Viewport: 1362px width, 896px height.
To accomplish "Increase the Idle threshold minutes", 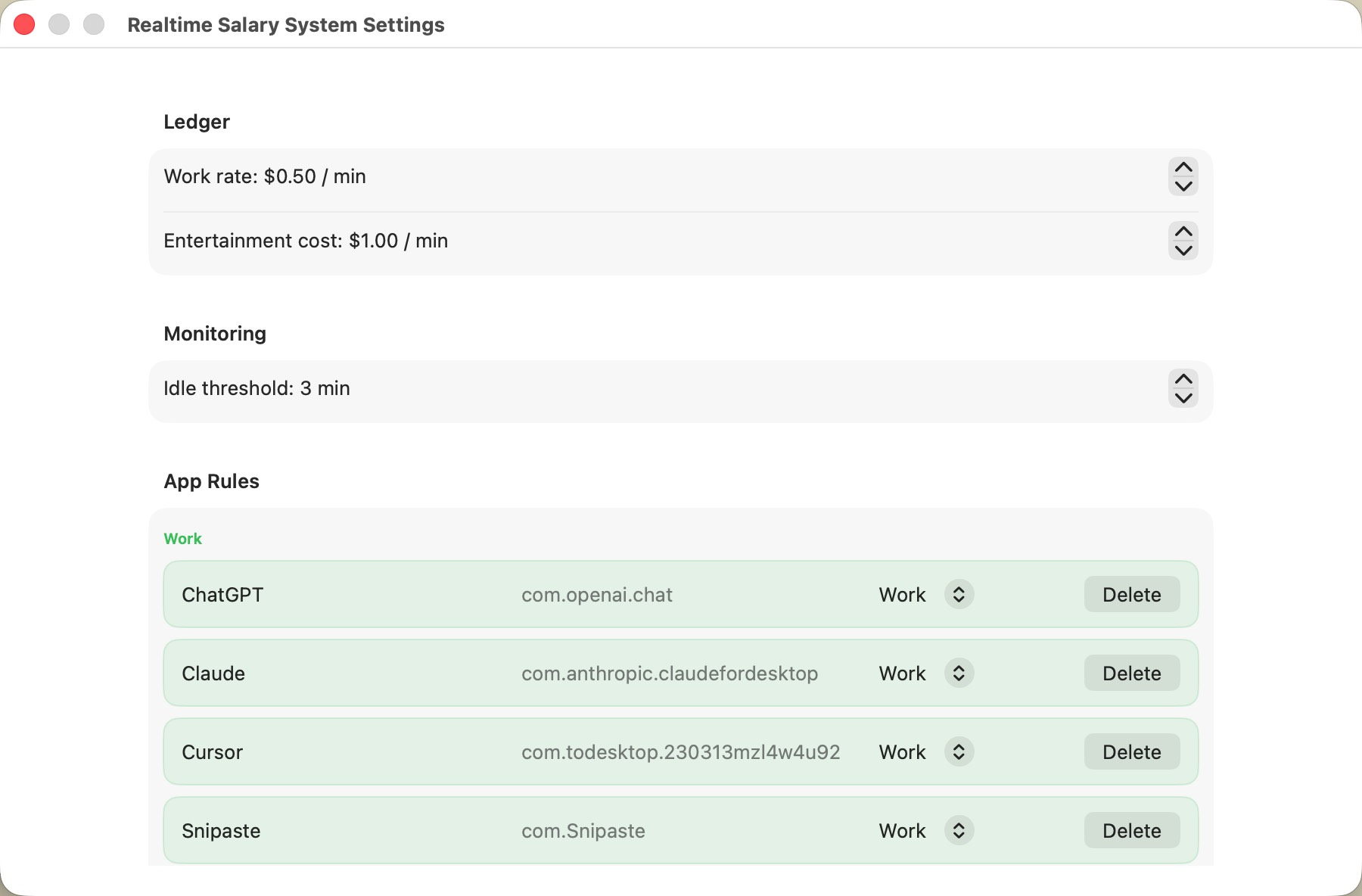I will click(x=1183, y=379).
